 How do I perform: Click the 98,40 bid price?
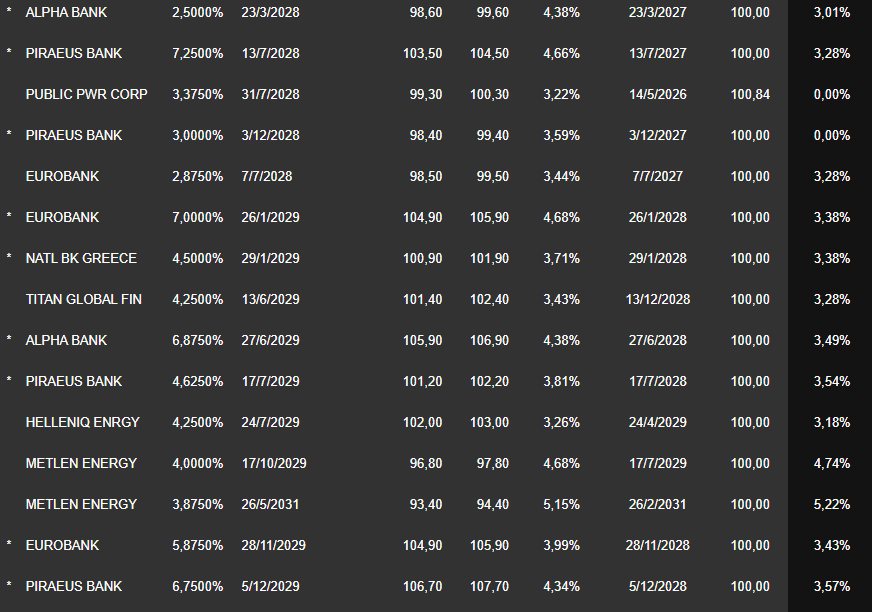pyautogui.click(x=426, y=135)
